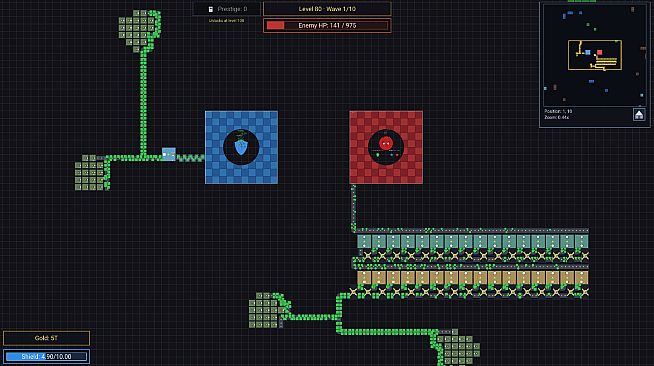Screen dimensions: 654x366
Task: Click the first X-shaped tile under teal towers
Action: 368,256
